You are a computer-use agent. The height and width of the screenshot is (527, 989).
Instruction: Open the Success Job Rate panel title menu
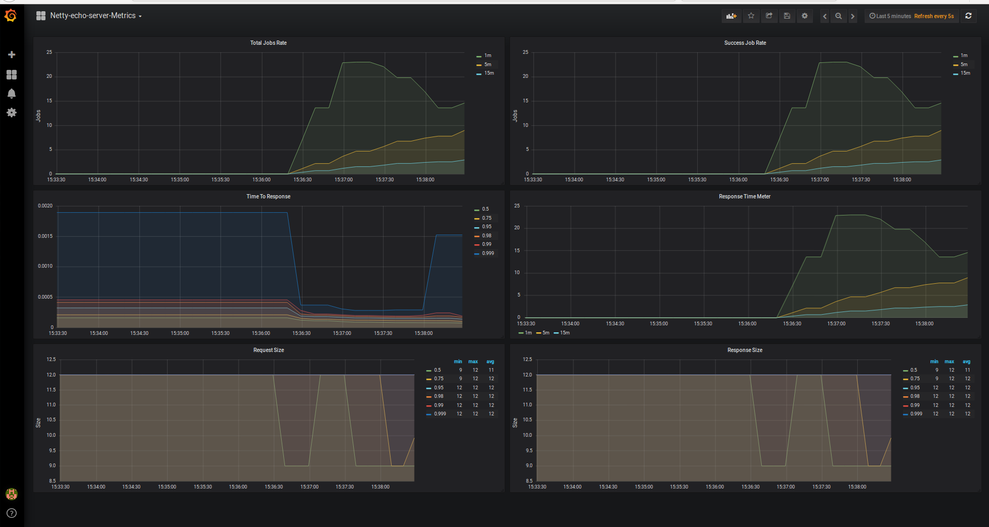click(x=745, y=43)
